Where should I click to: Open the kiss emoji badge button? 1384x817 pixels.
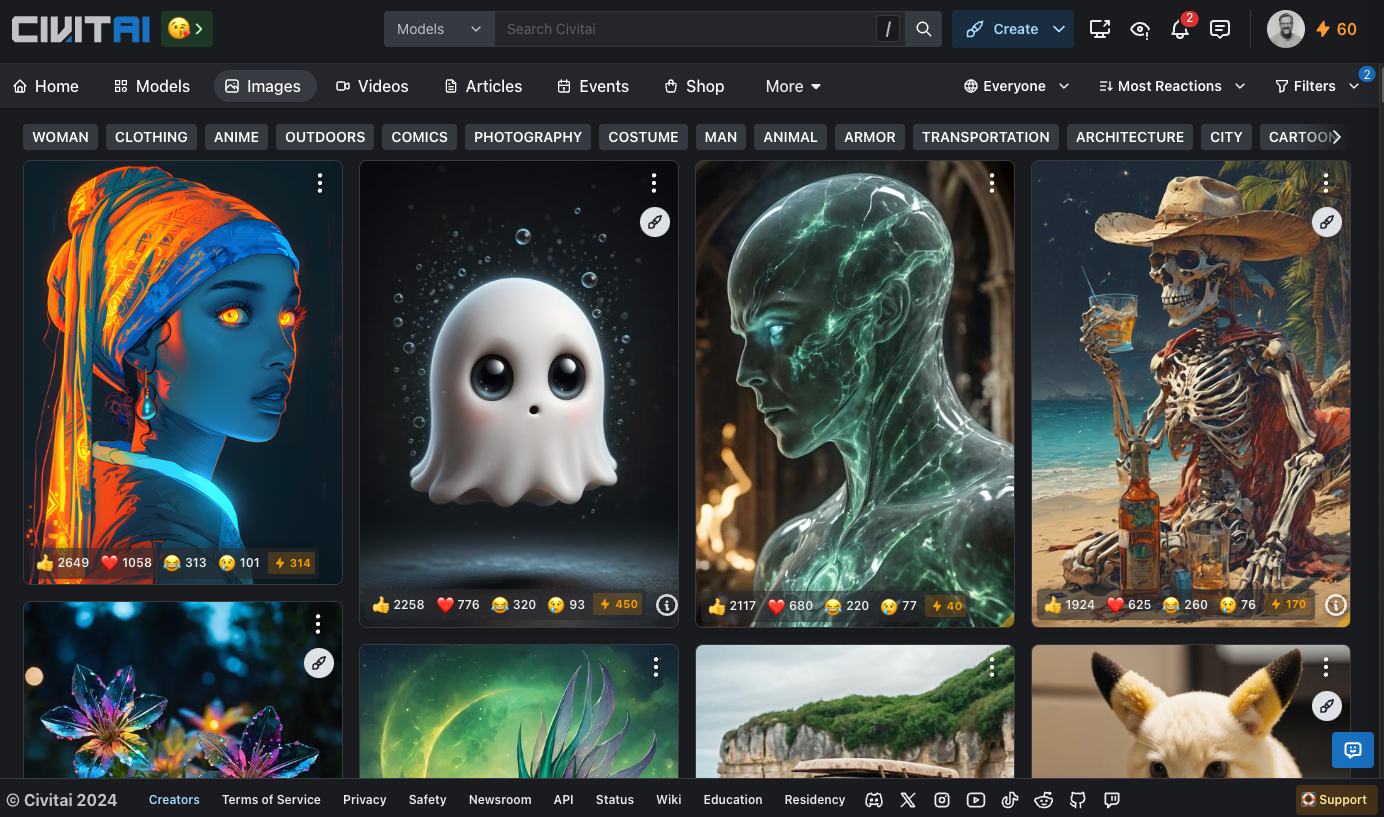coord(187,29)
